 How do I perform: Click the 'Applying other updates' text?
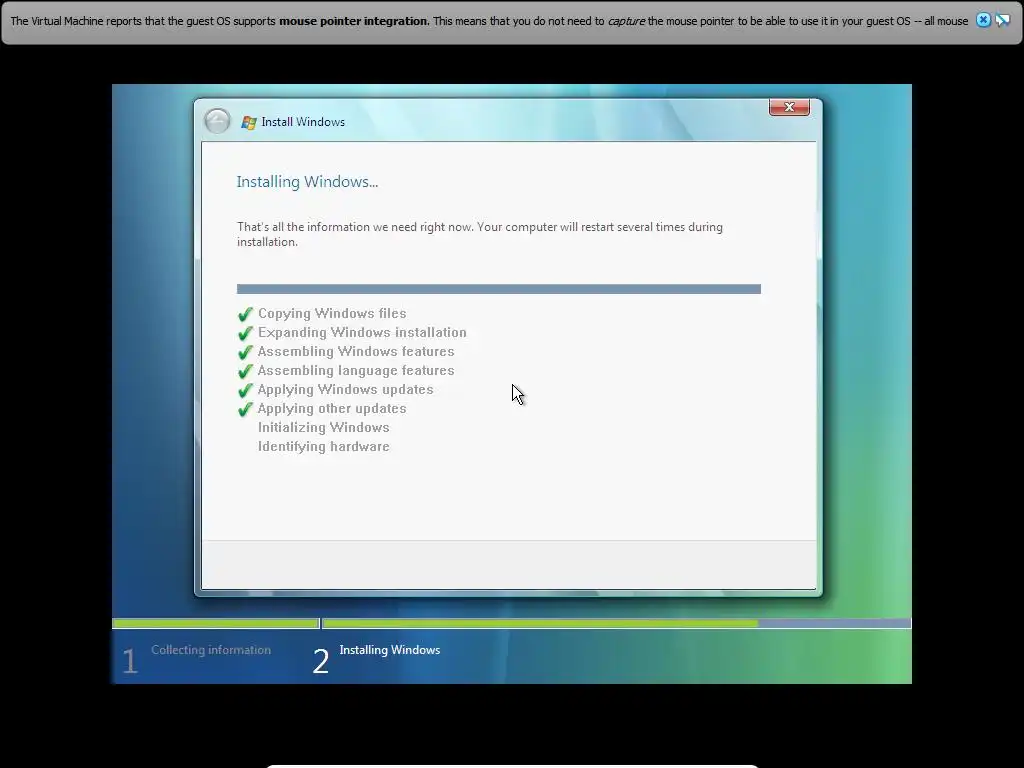[332, 408]
